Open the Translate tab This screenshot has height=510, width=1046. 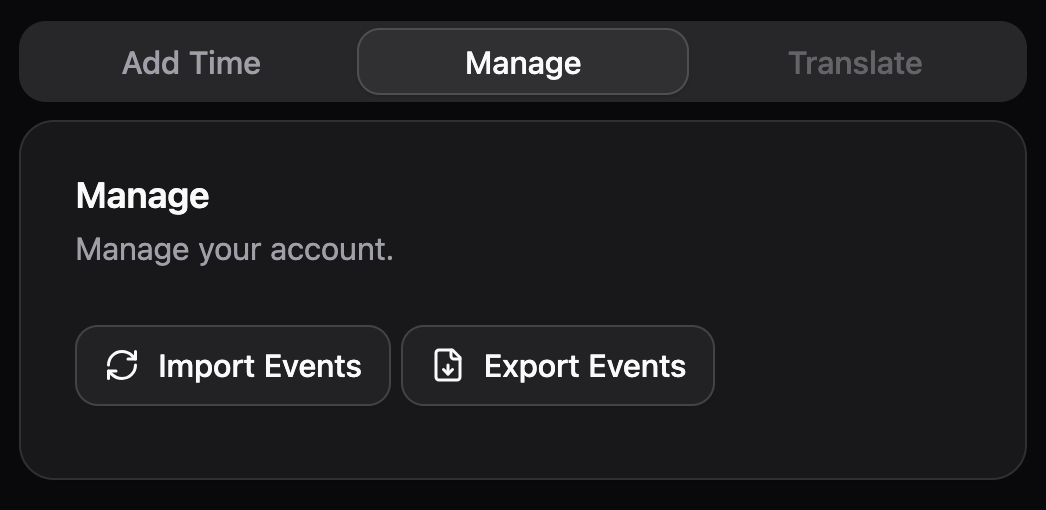click(855, 63)
